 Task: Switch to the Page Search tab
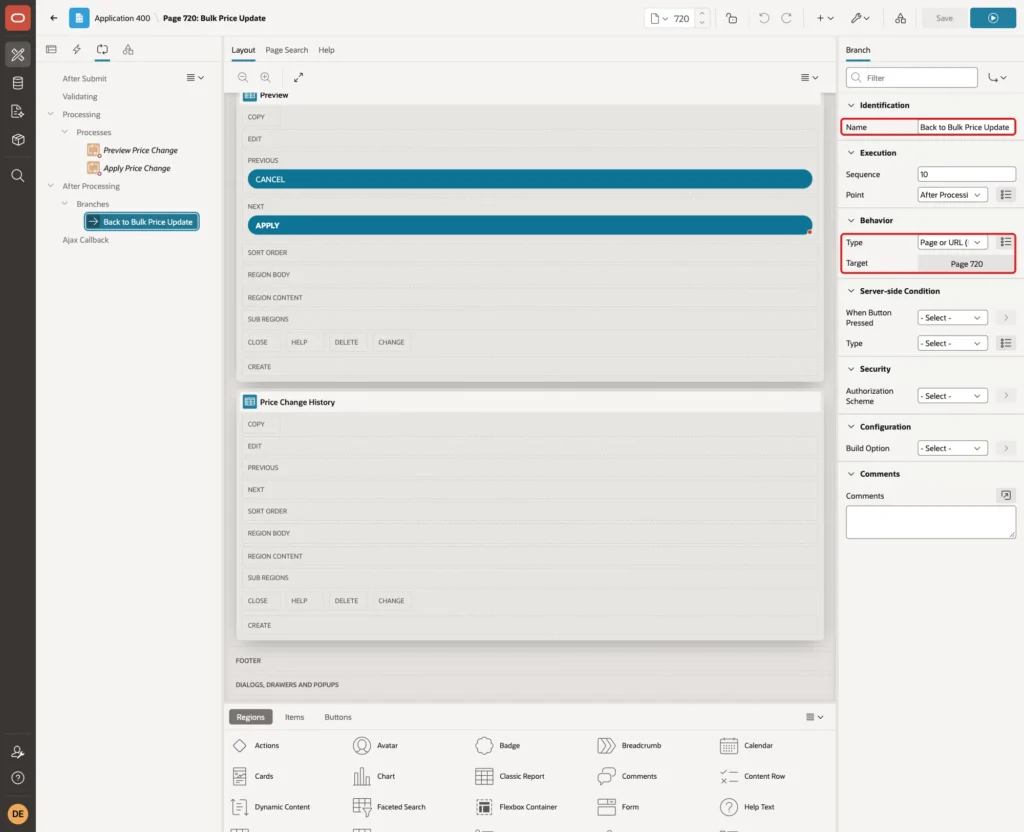(286, 50)
